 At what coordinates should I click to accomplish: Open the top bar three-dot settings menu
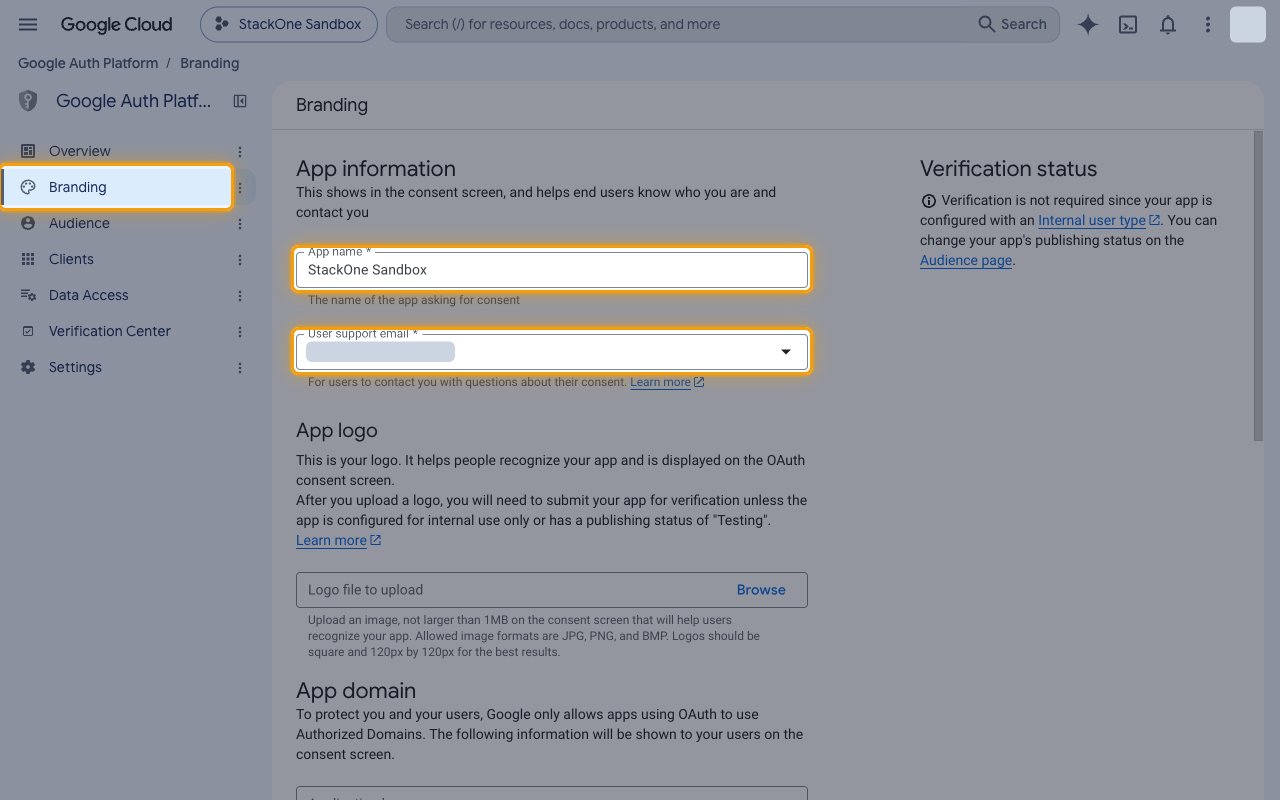tap(1208, 24)
